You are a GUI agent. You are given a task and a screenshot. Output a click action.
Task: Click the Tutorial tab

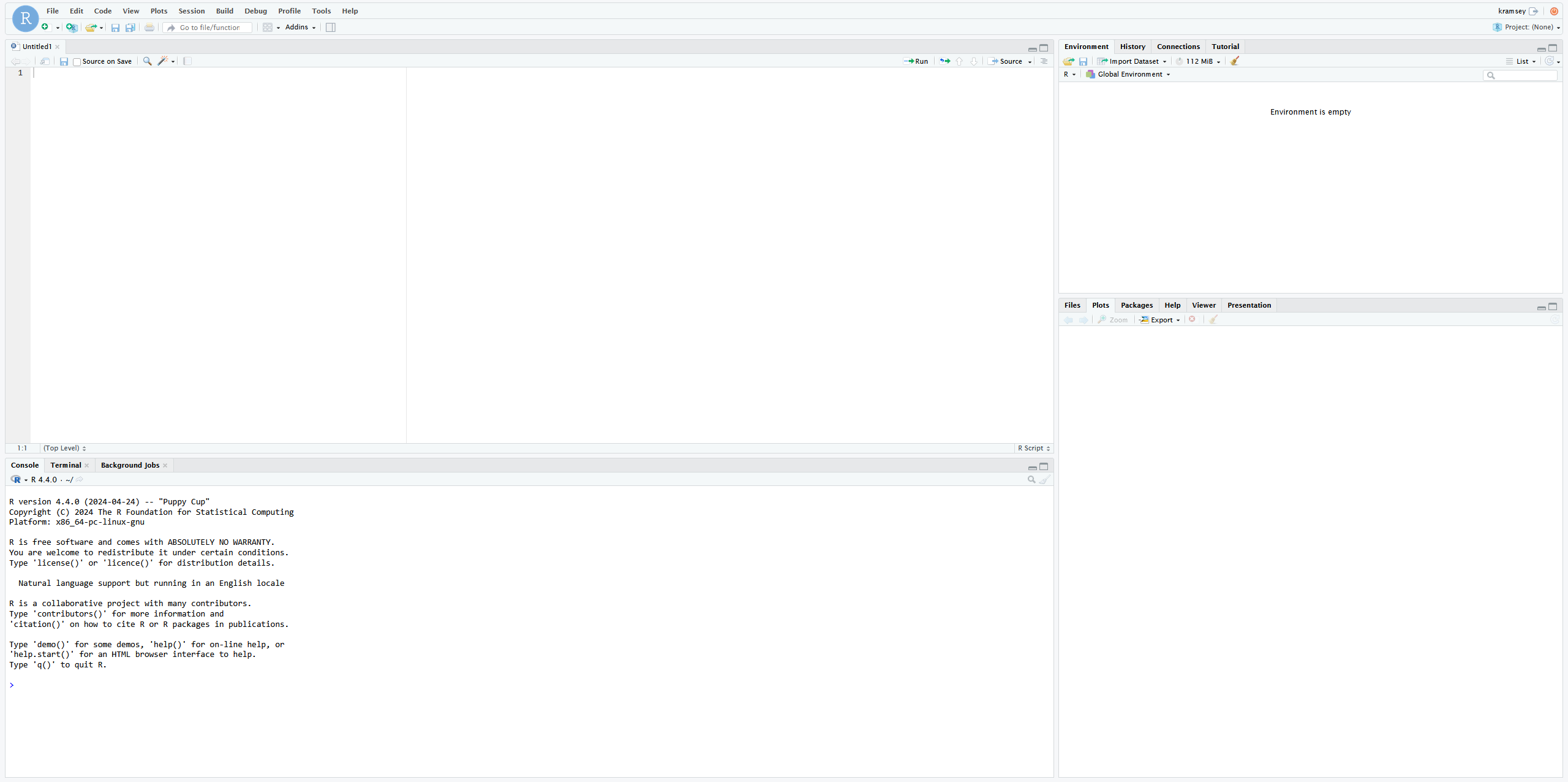(1225, 47)
